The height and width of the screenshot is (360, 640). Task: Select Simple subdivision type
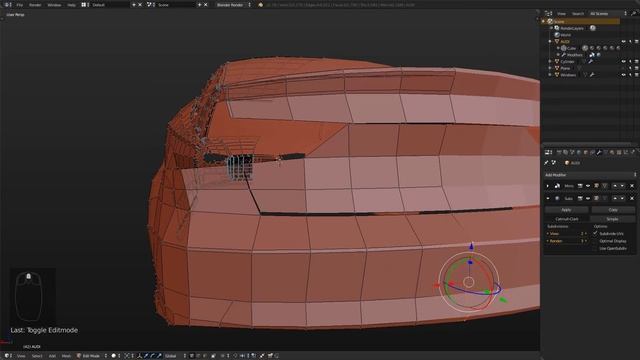coord(612,219)
